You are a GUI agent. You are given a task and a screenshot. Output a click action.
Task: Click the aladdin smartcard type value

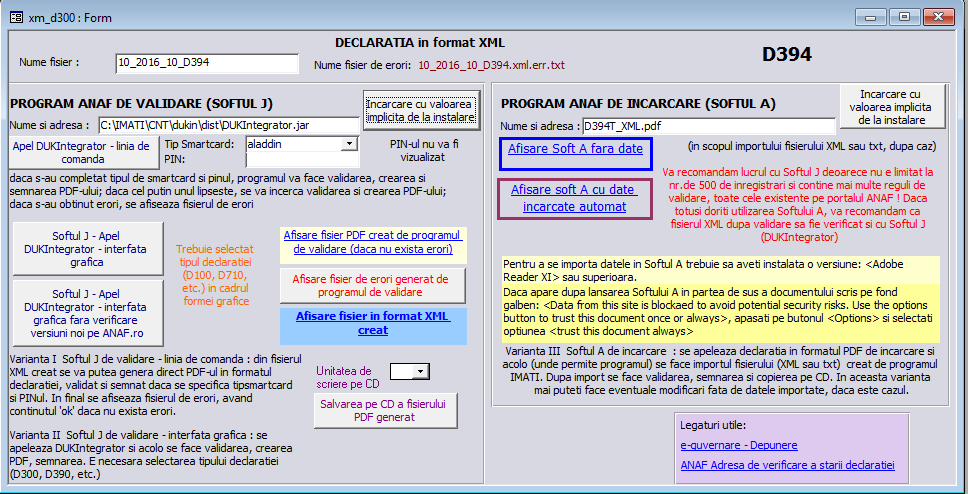pyautogui.click(x=293, y=143)
